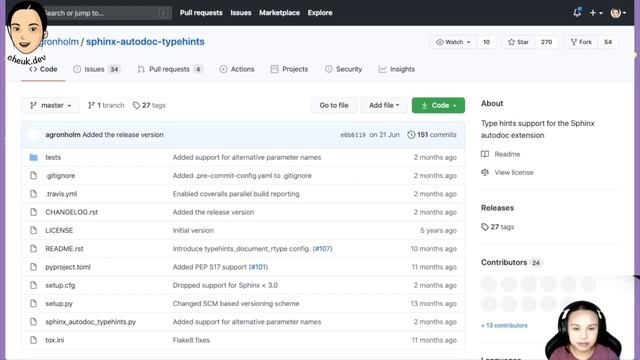Open the setup.py file

coord(59,304)
